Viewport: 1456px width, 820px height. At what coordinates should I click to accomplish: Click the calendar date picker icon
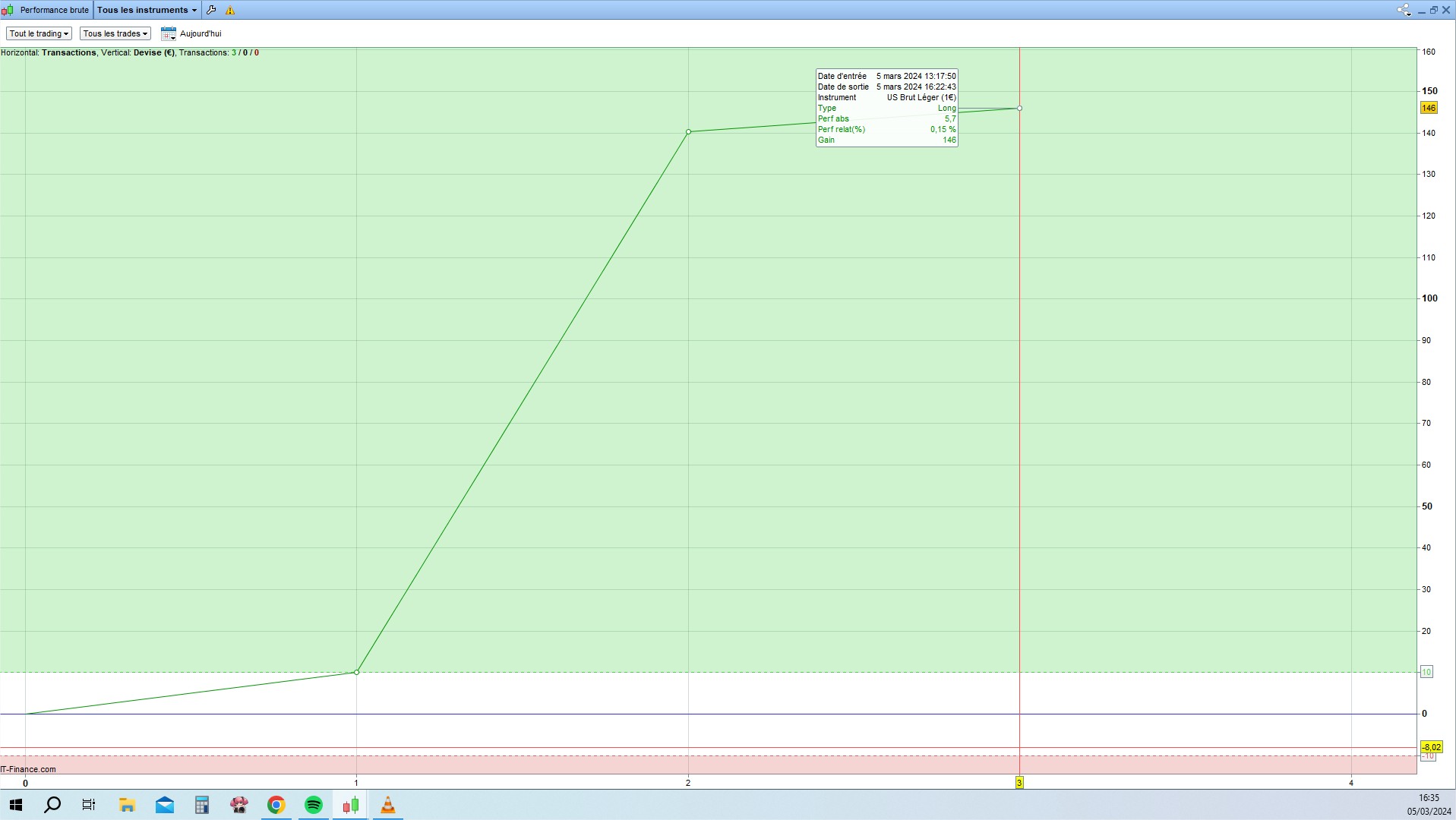(x=169, y=33)
